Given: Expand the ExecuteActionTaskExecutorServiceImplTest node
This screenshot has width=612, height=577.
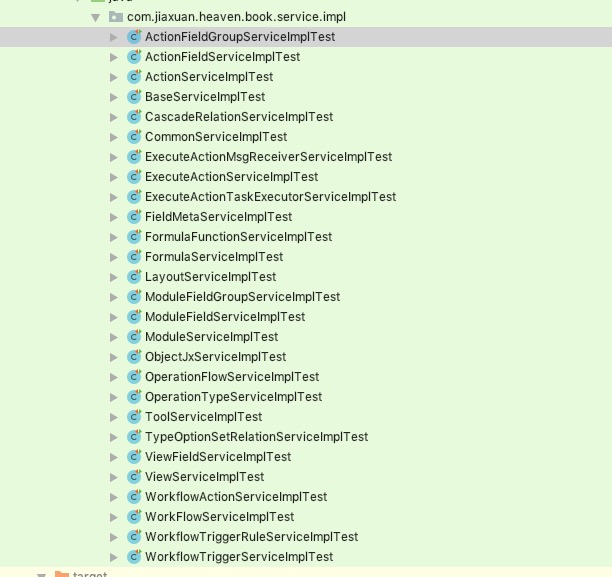Looking at the screenshot, I should coord(114,197).
